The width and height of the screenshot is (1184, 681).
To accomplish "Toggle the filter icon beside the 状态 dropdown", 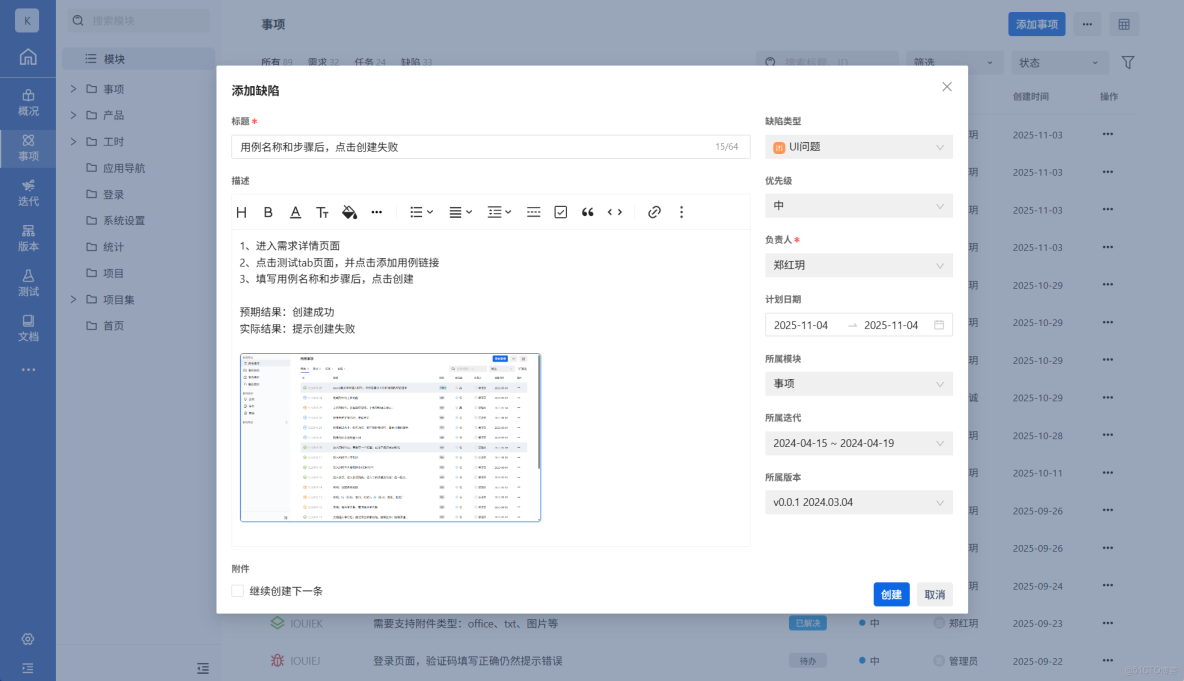I will [x=1127, y=62].
